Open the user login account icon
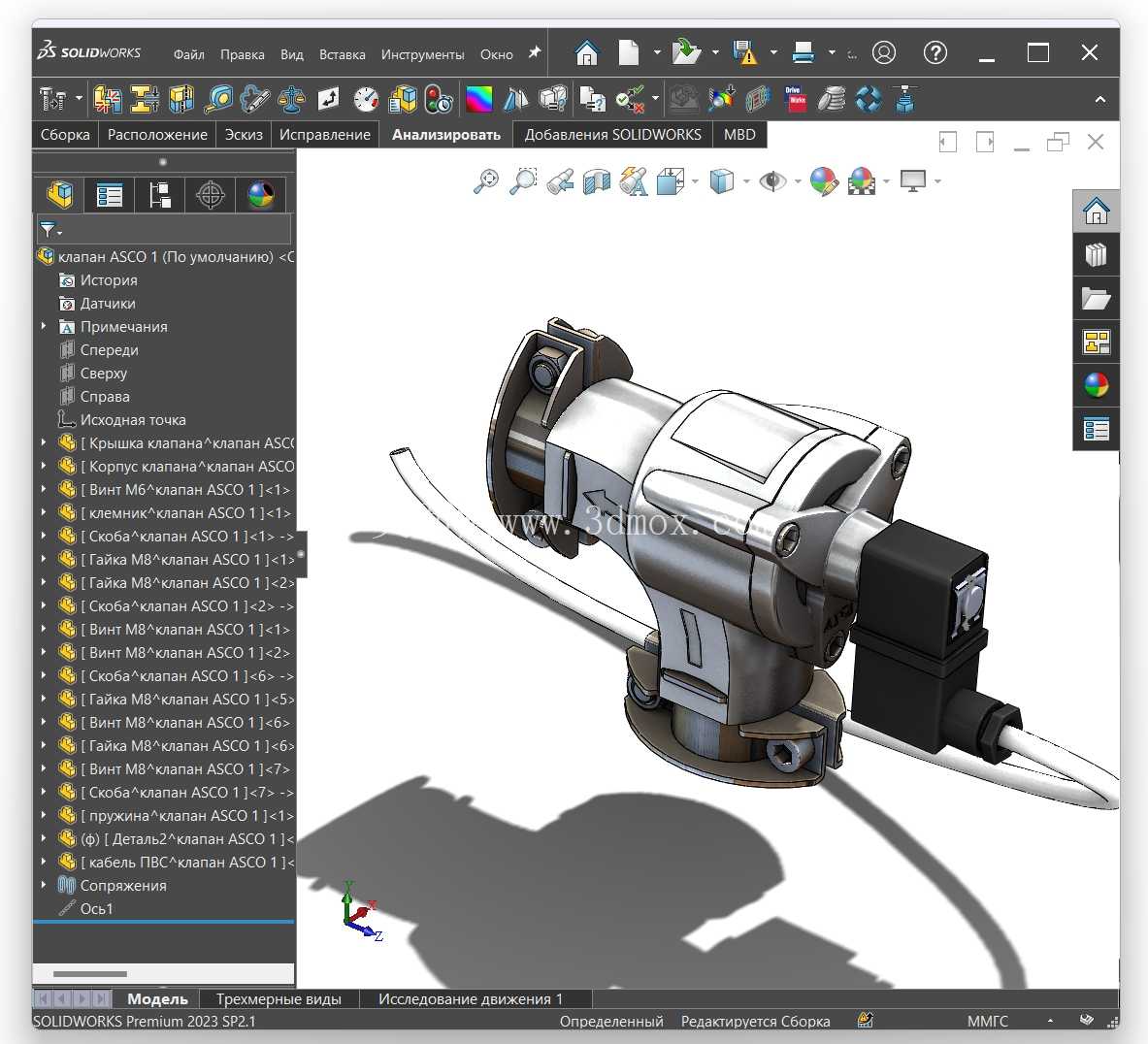The width and height of the screenshot is (1148, 1044). coord(884,52)
